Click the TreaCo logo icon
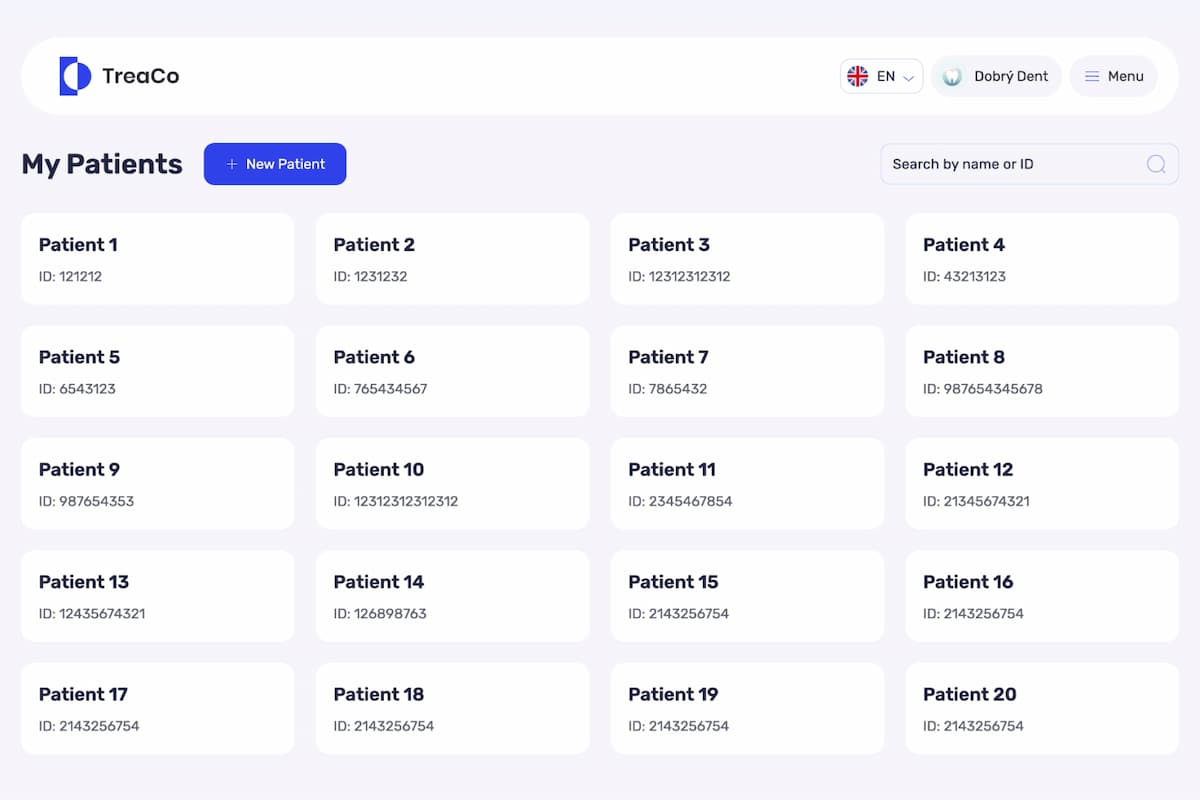 tap(75, 76)
